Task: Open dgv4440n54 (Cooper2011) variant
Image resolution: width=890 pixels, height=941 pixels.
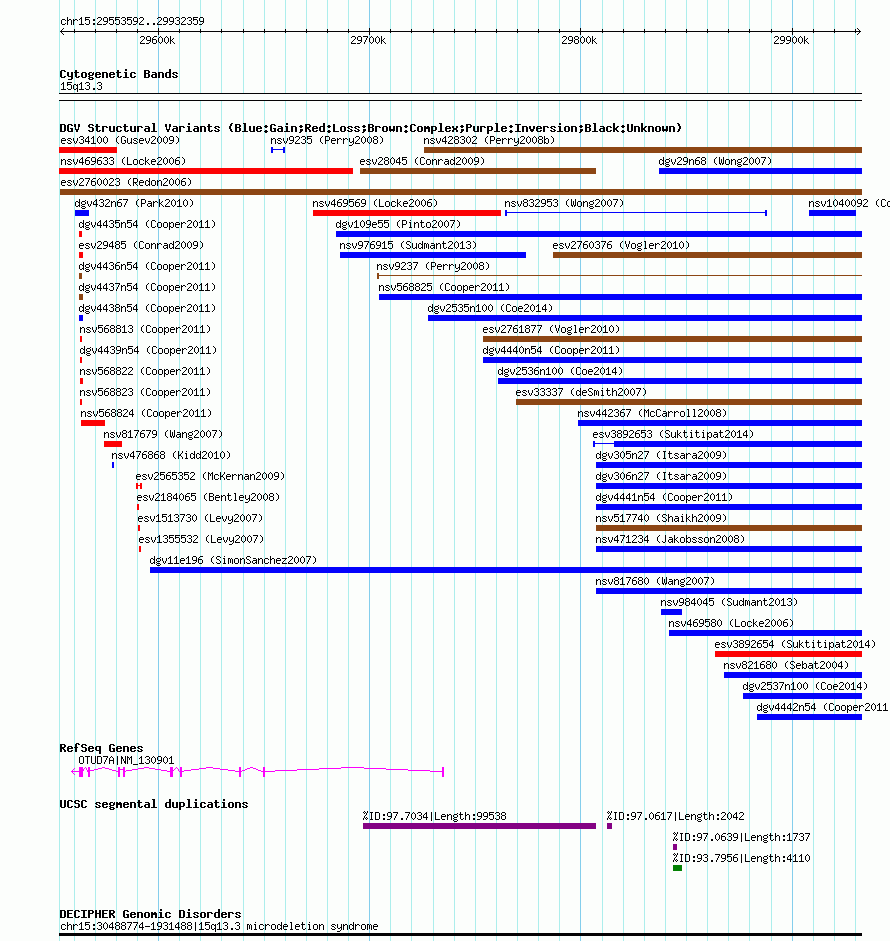Action: 672,360
